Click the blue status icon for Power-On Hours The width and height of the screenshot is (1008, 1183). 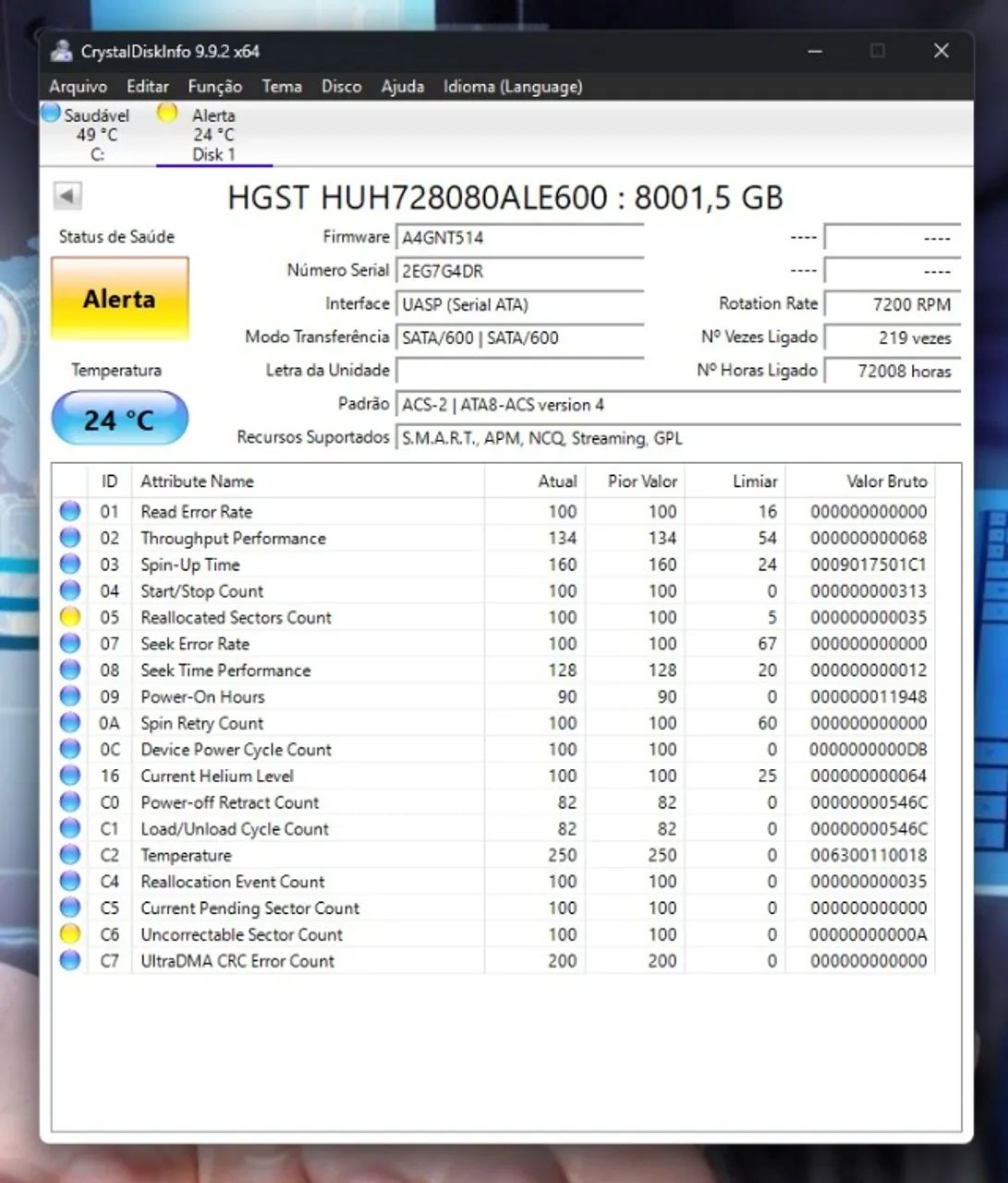[x=70, y=696]
